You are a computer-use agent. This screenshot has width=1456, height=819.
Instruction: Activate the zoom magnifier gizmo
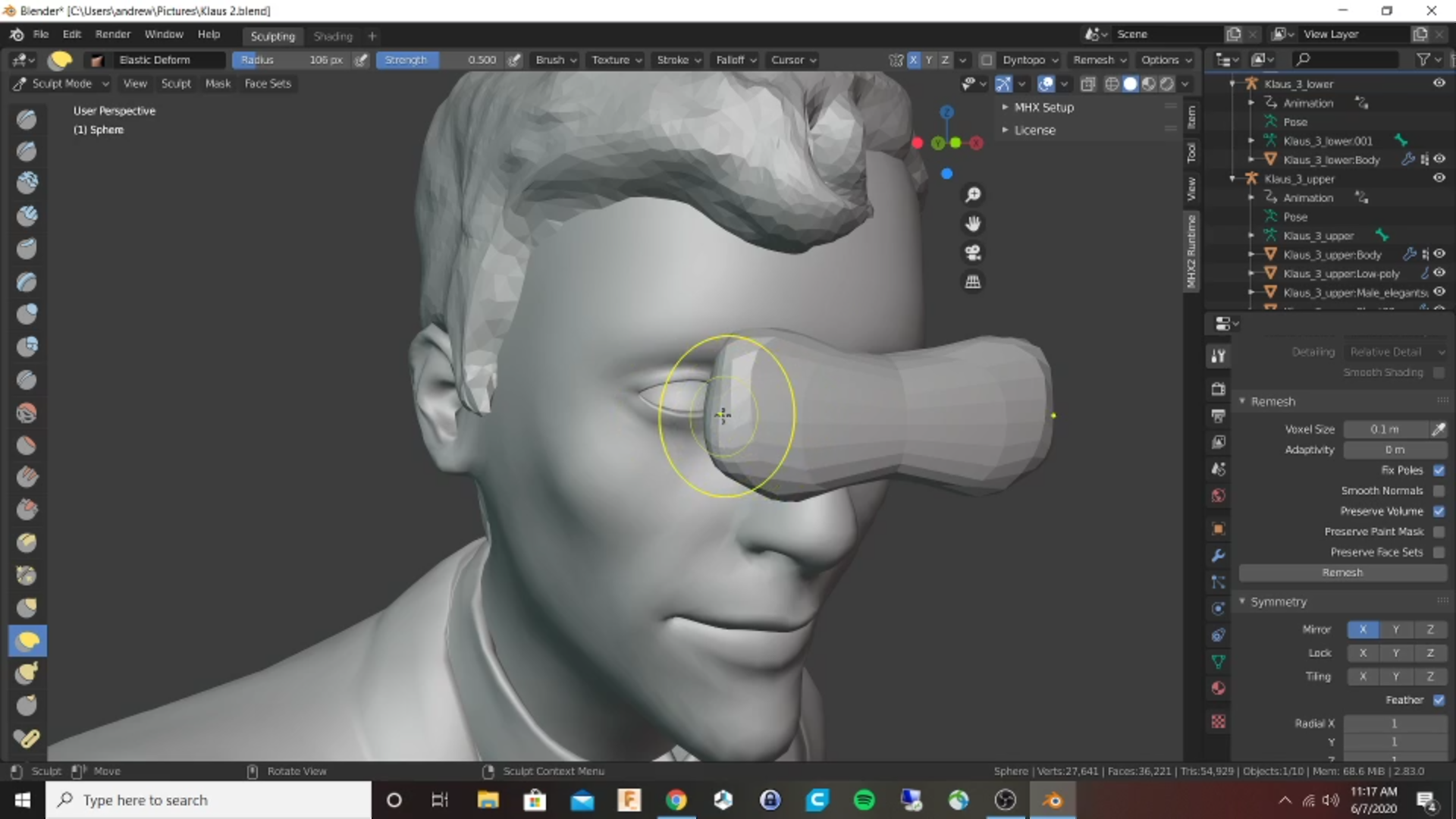(x=974, y=194)
